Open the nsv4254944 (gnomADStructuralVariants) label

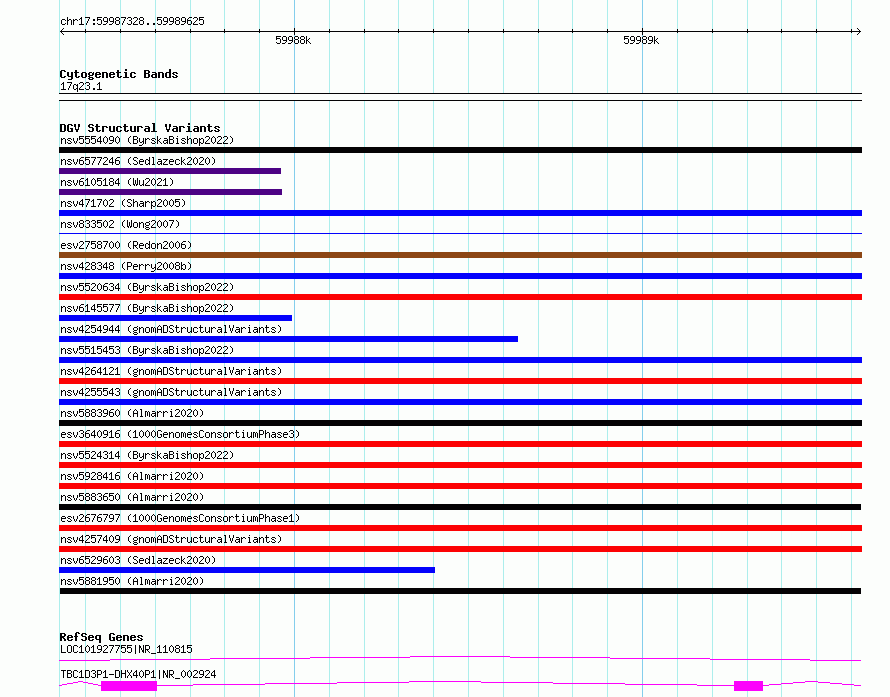(x=171, y=329)
